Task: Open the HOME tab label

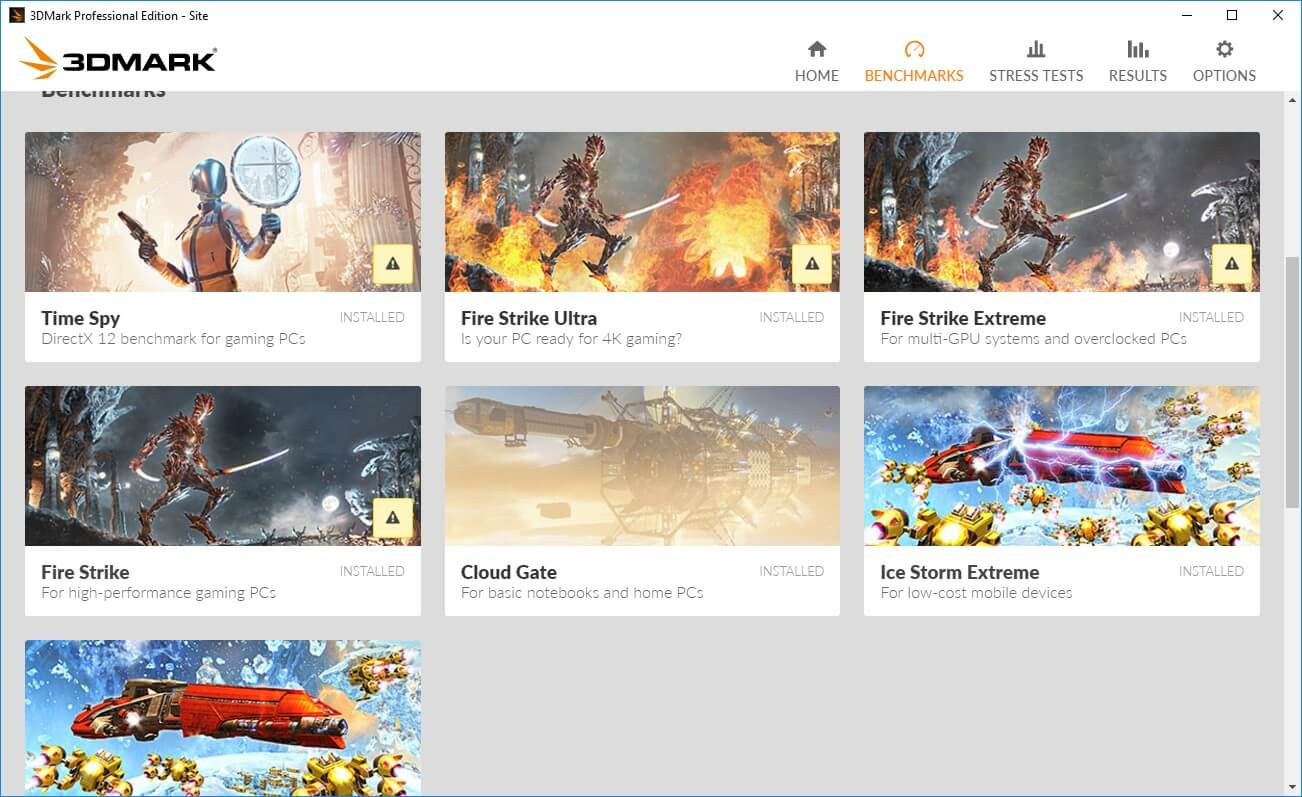Action: tap(817, 75)
